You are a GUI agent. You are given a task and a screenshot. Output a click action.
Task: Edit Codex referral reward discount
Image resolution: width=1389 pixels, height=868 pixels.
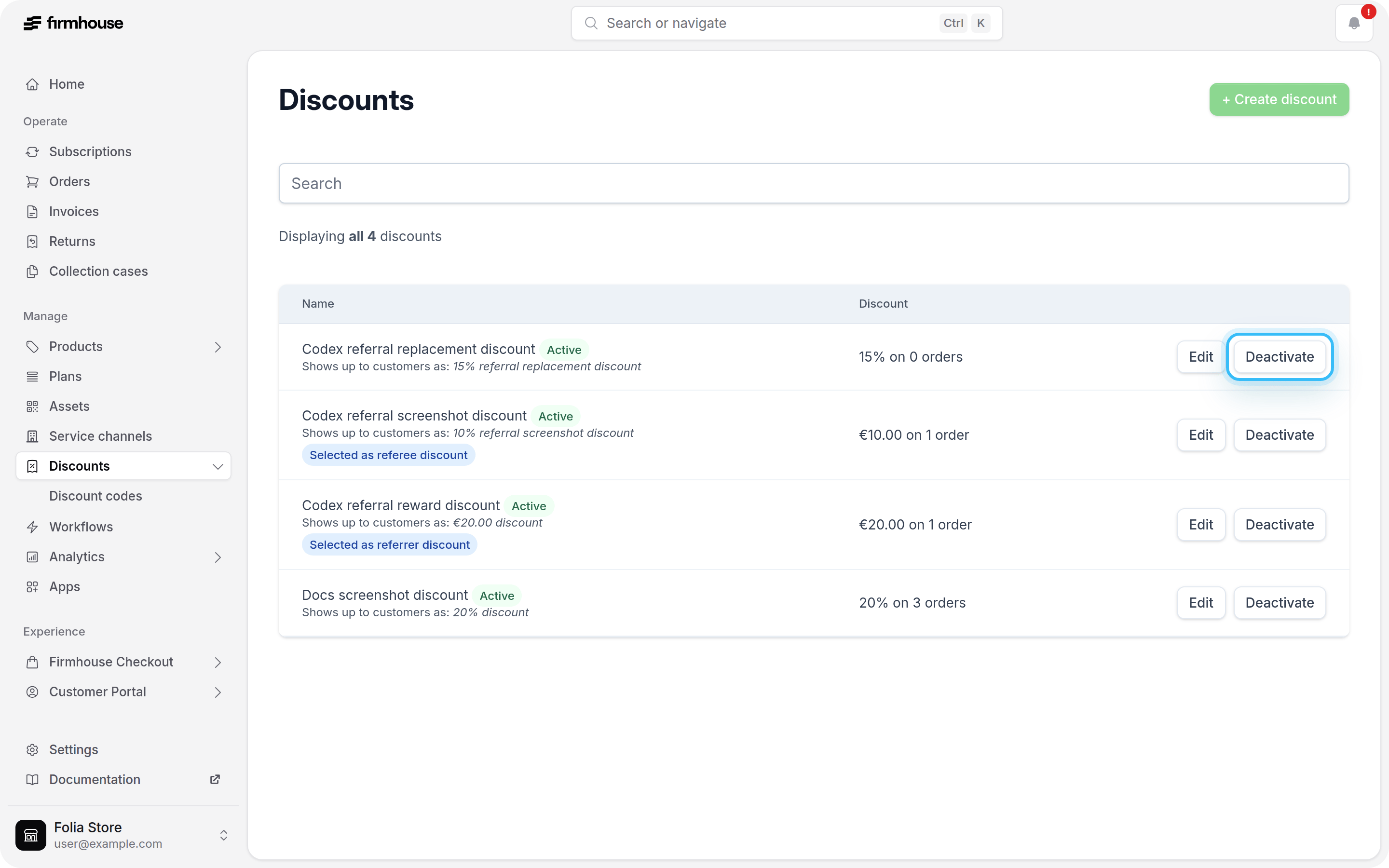pos(1201,525)
